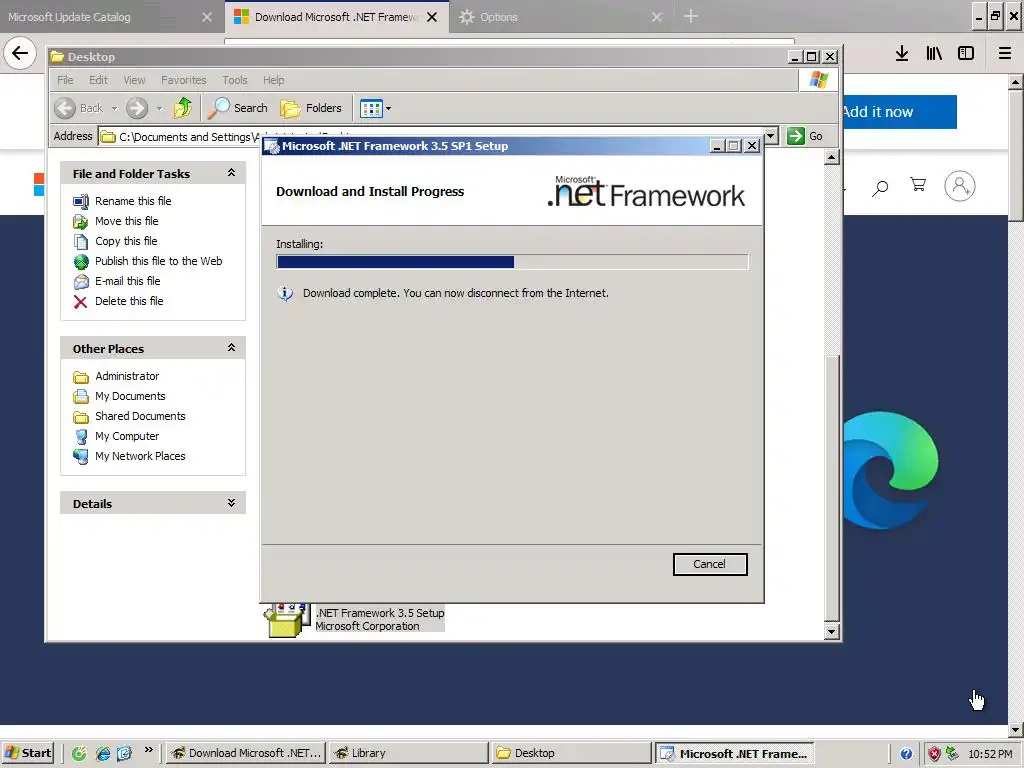Open a new Firefox tab
Screen dimensions: 1024x768
pos(690,16)
